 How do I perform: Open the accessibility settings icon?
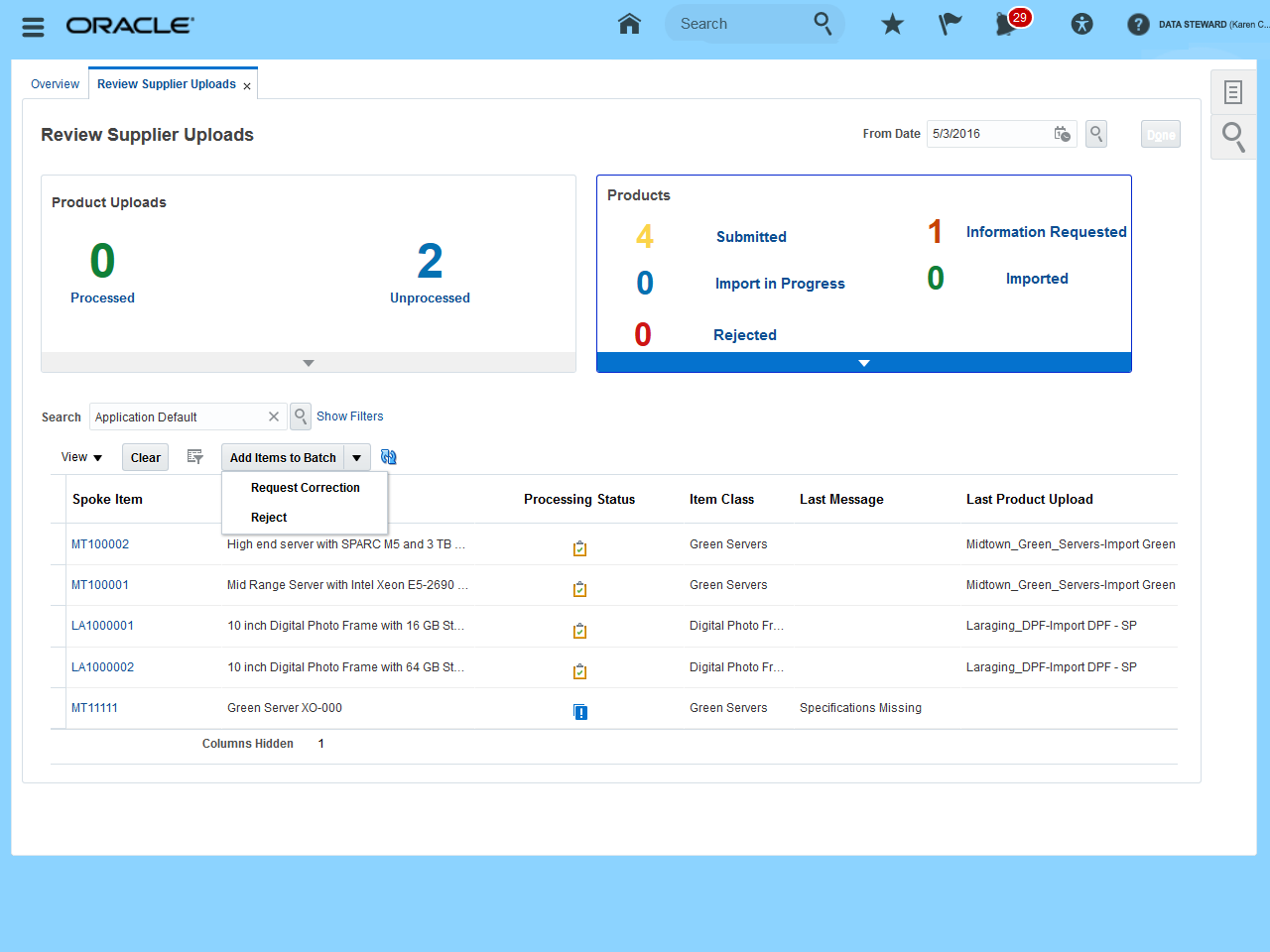pos(1081,24)
